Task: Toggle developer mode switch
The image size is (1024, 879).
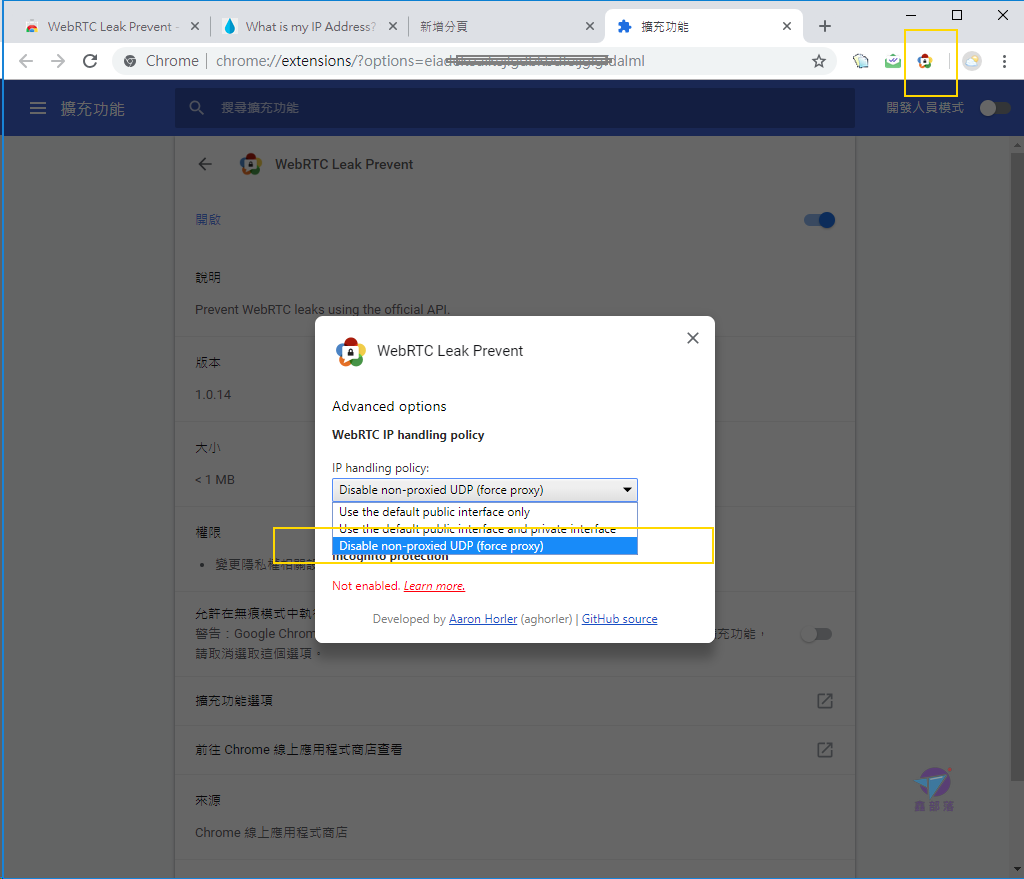Action: tap(995, 108)
